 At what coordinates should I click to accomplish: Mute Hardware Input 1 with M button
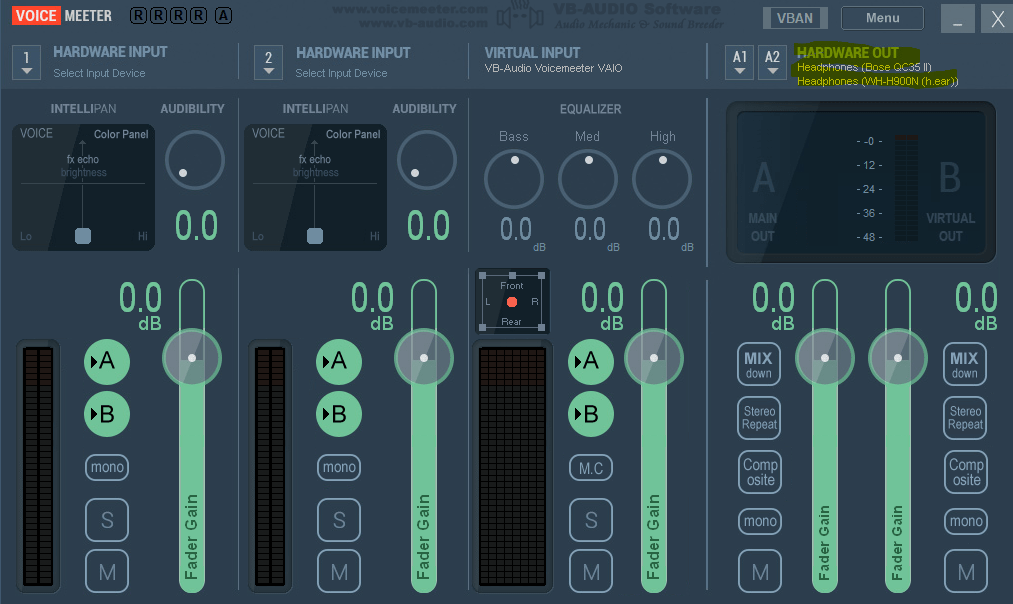(107, 572)
